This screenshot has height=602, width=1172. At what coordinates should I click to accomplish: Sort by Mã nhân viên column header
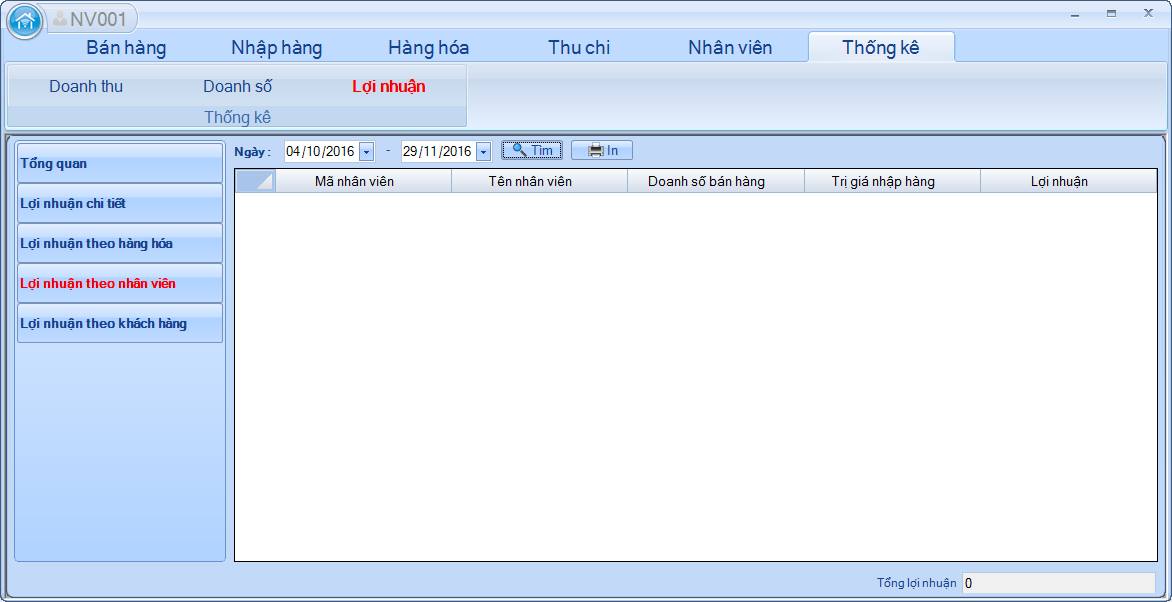pyautogui.click(x=363, y=181)
